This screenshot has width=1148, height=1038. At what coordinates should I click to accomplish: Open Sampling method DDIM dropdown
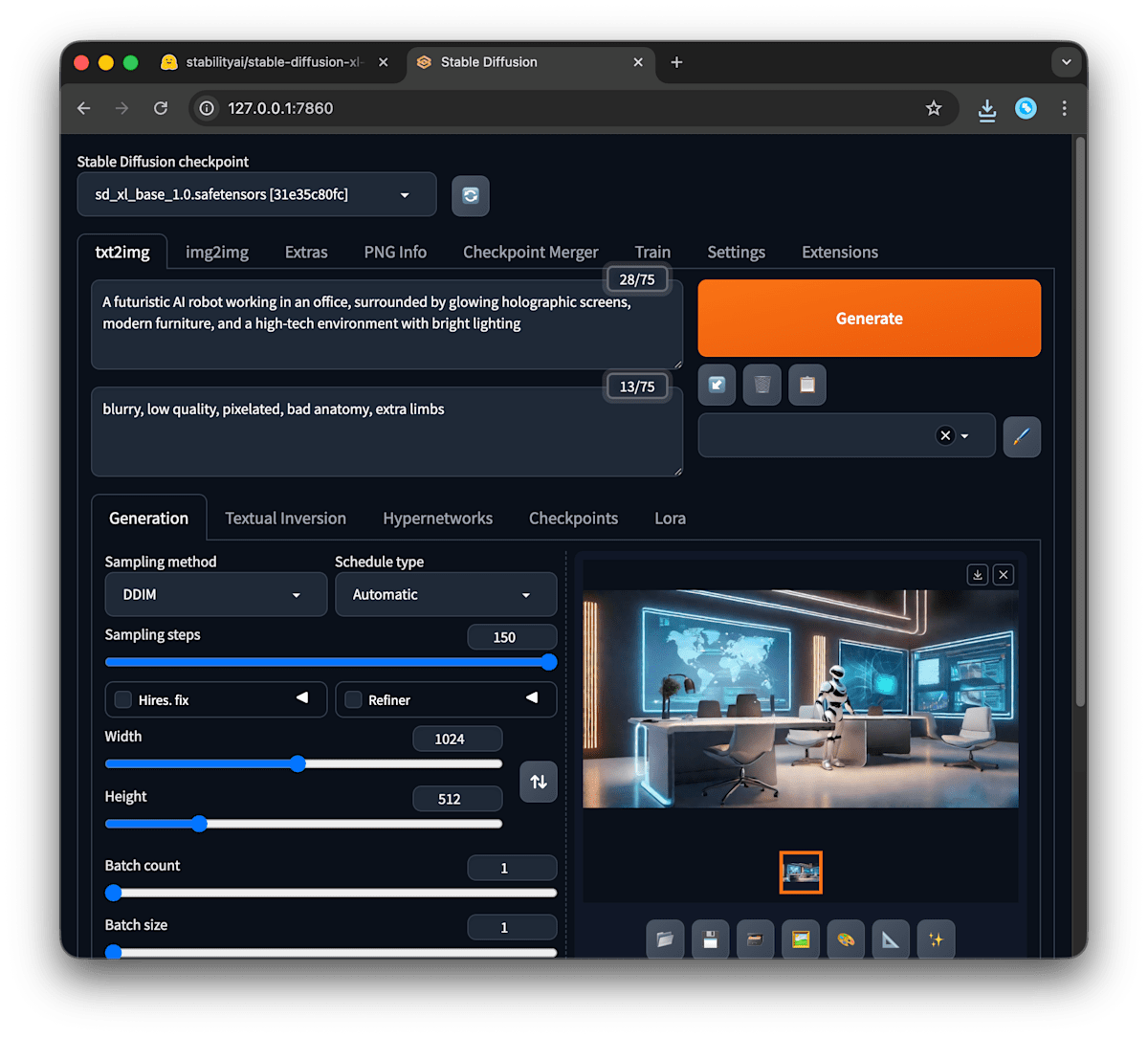216,594
